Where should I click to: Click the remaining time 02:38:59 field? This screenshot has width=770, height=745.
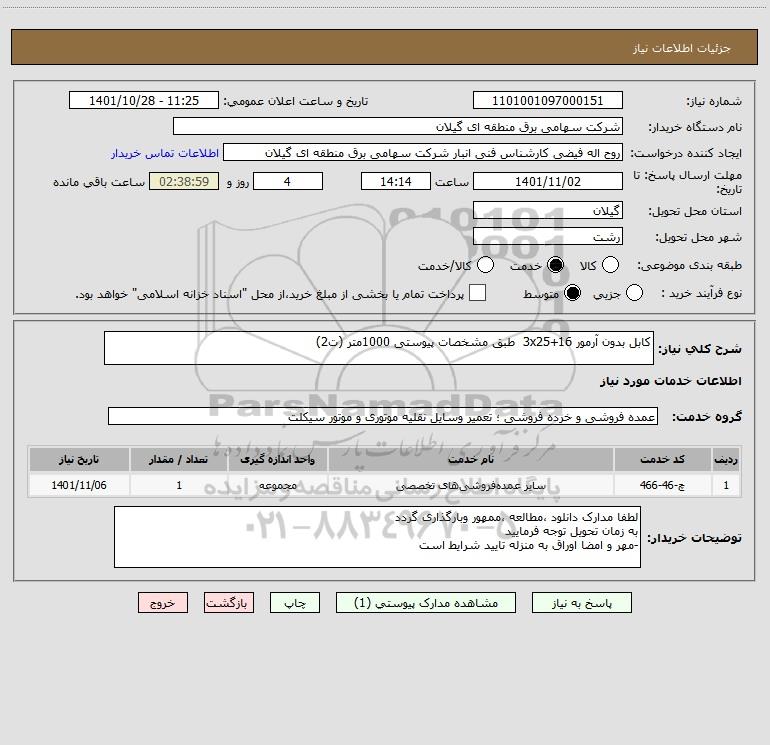(x=184, y=181)
